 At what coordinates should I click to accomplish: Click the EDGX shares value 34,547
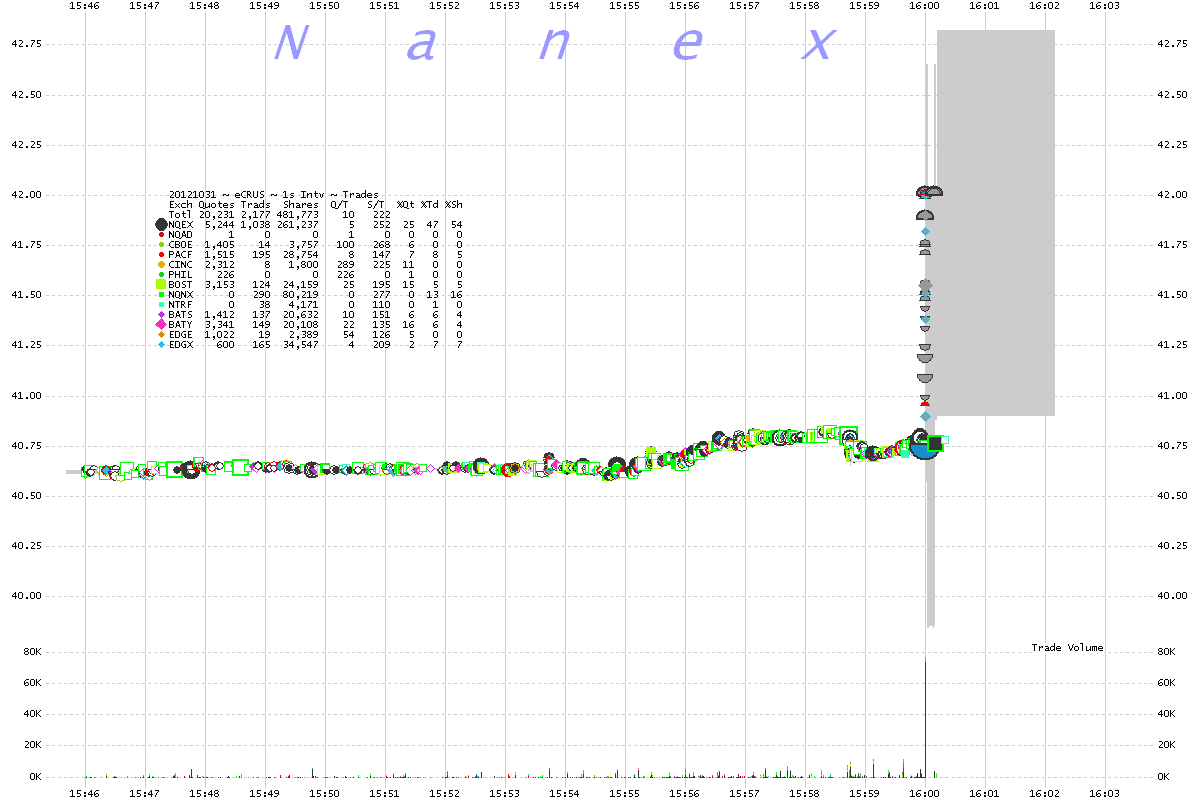[x=301, y=344]
